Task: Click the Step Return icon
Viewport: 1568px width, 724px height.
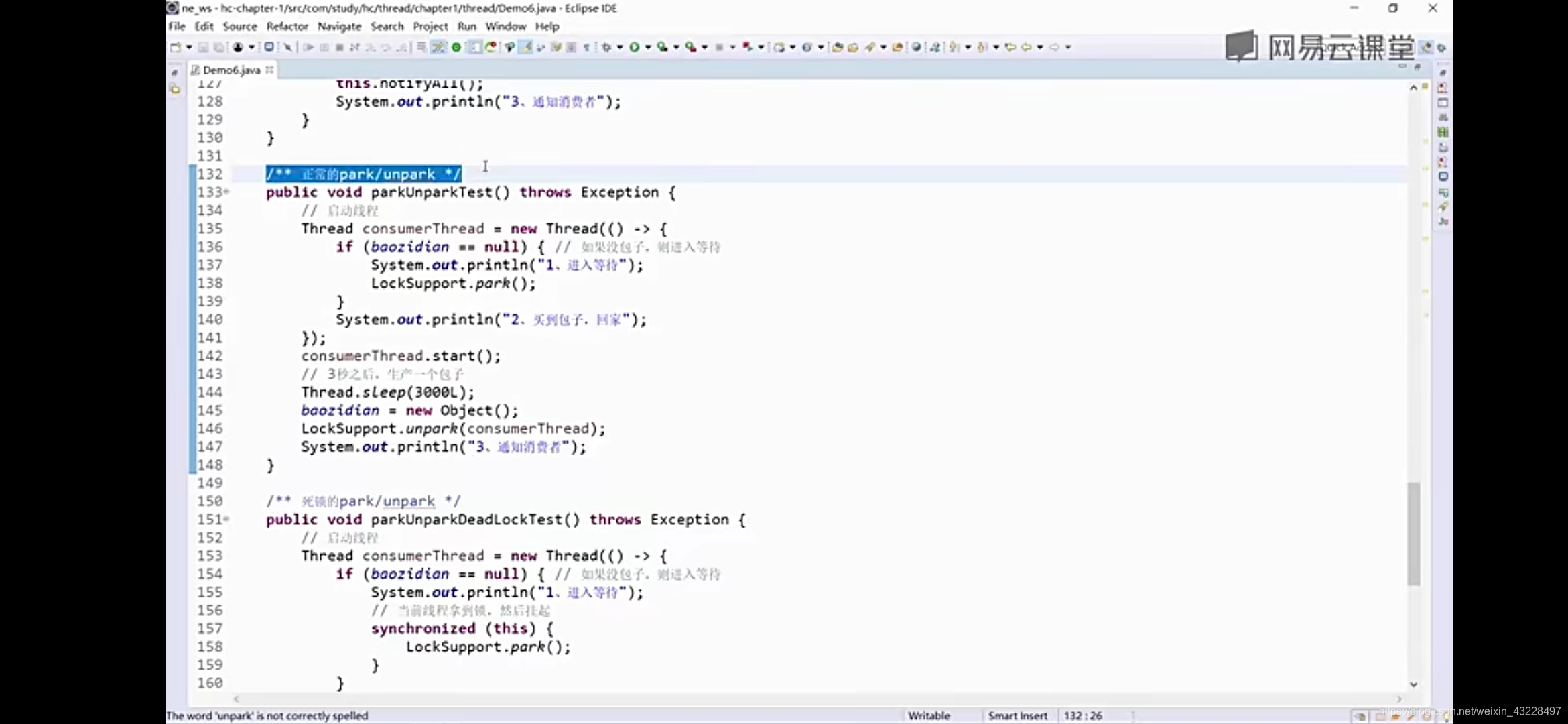Action: 401,47
